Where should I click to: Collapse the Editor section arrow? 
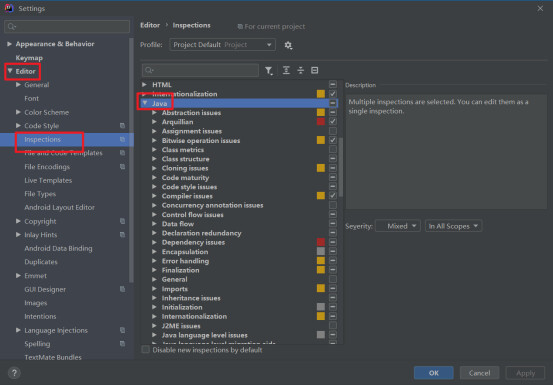point(10,71)
